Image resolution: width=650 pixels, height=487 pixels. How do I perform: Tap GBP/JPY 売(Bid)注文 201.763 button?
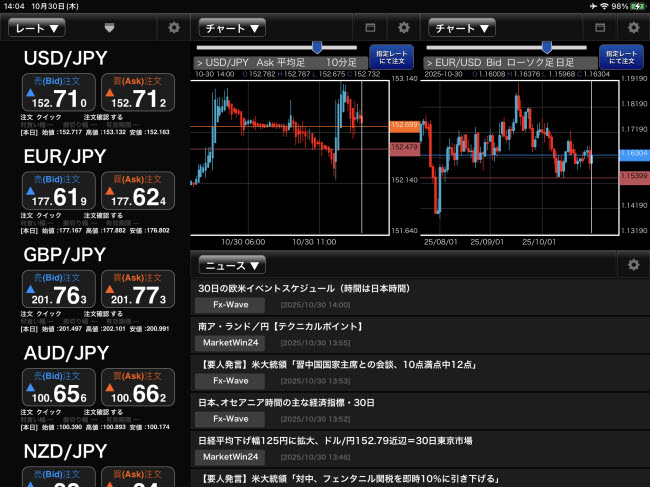59,289
